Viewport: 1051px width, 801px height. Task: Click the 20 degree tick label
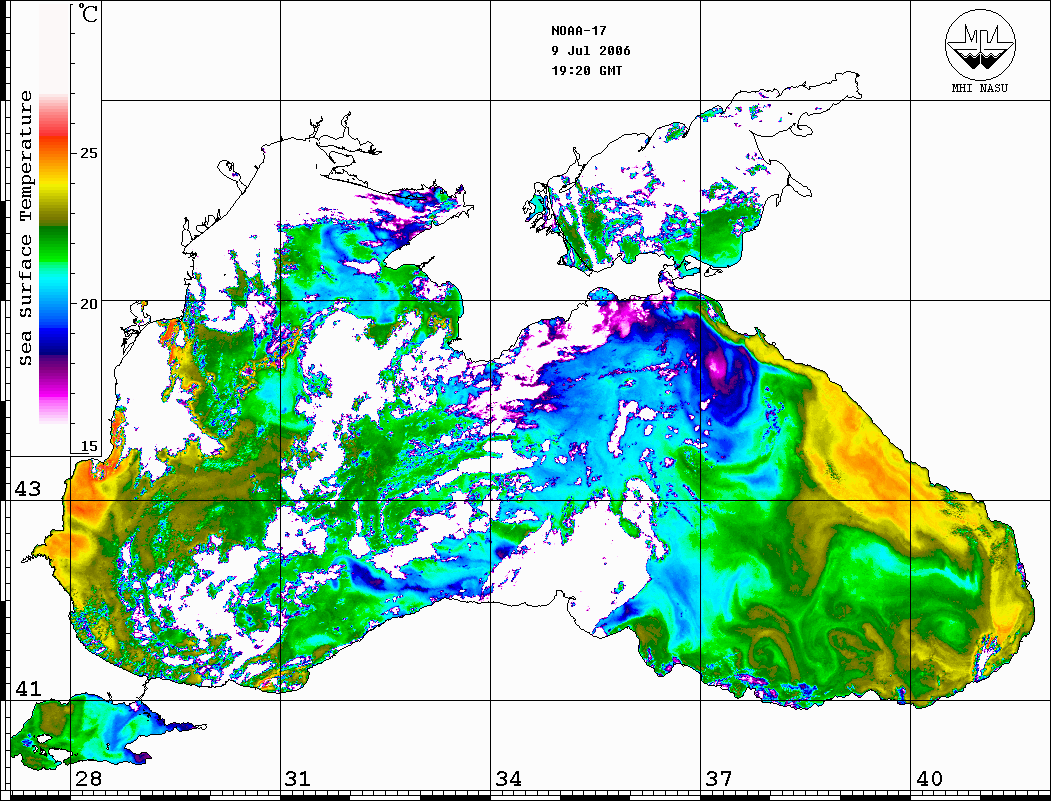point(90,303)
